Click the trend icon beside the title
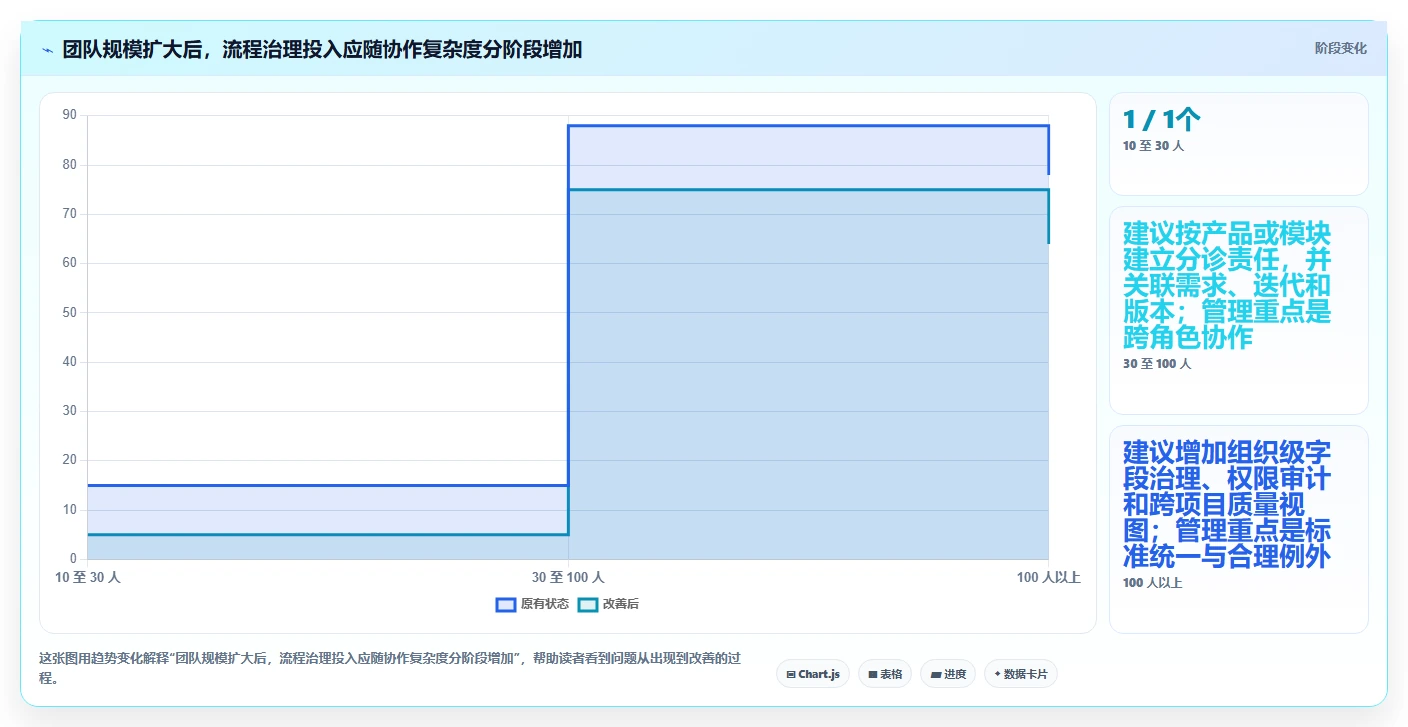The image size is (1408, 727). pos(48,50)
